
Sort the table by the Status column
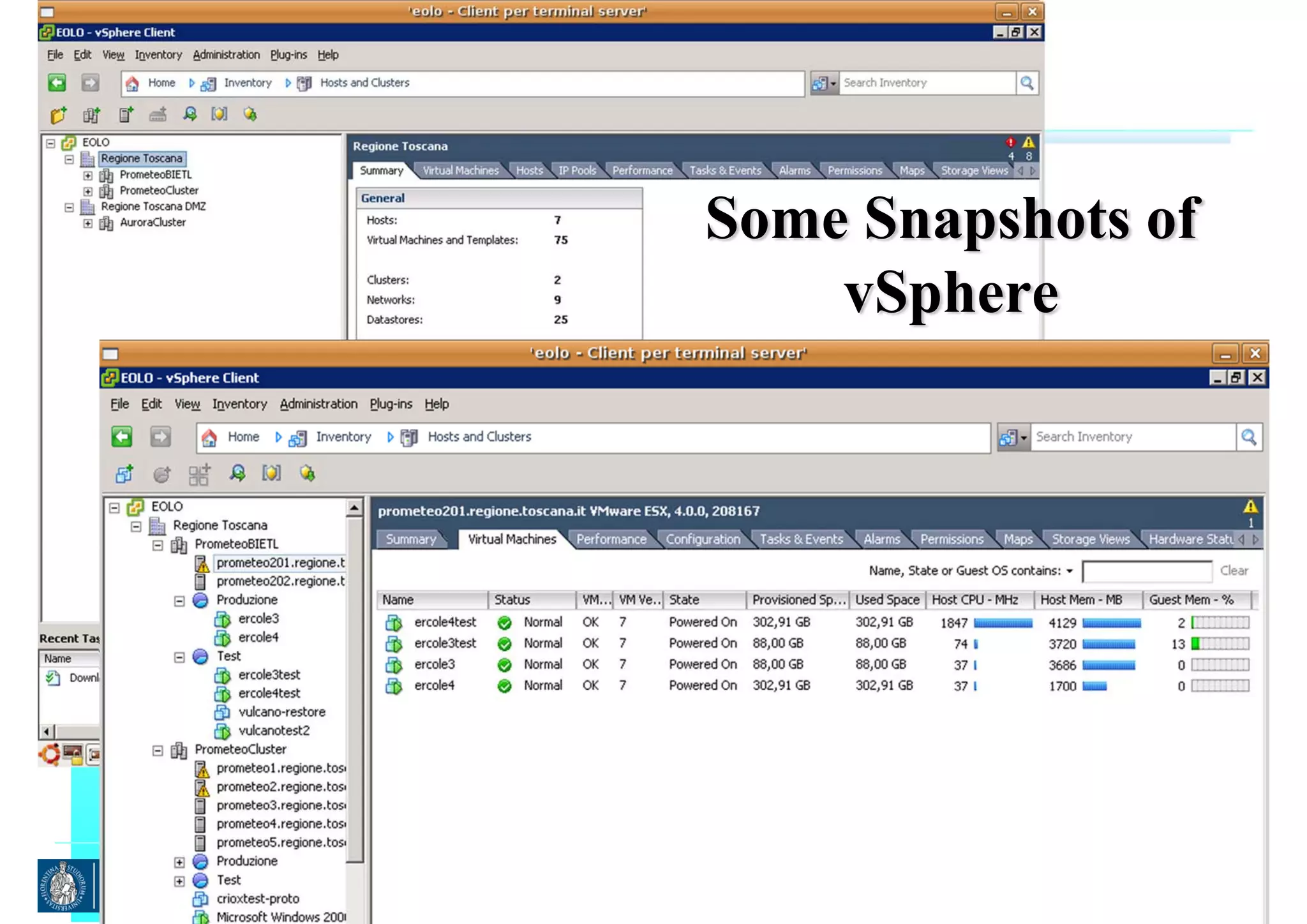click(532, 600)
